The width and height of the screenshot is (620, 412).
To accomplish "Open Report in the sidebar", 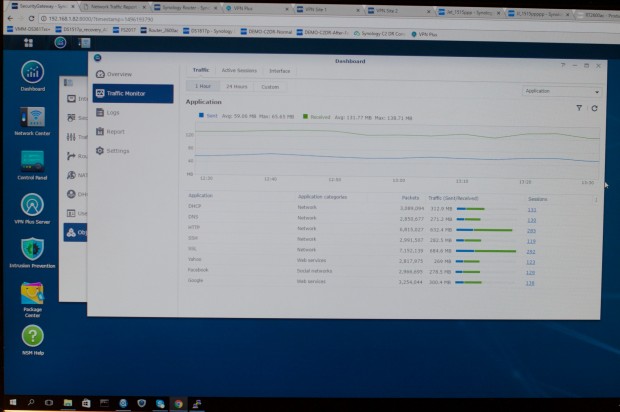I will tap(115, 131).
